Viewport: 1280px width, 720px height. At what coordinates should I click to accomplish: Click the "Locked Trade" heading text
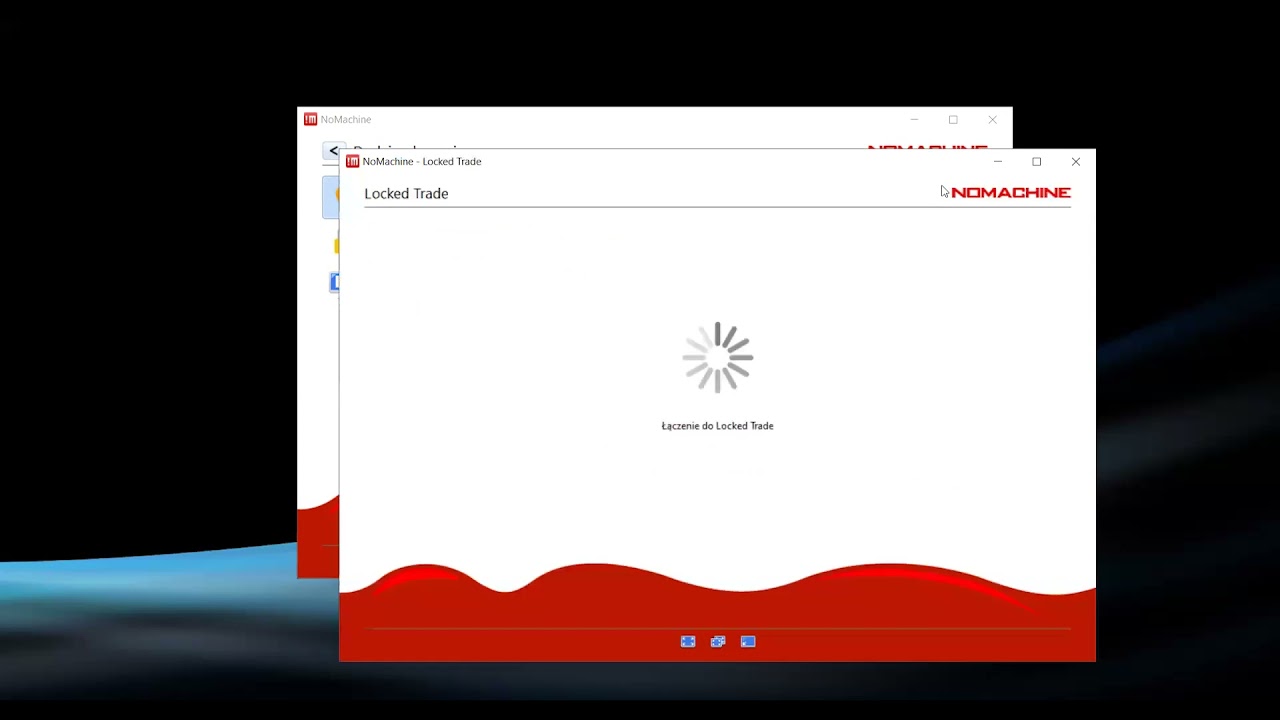pos(406,193)
